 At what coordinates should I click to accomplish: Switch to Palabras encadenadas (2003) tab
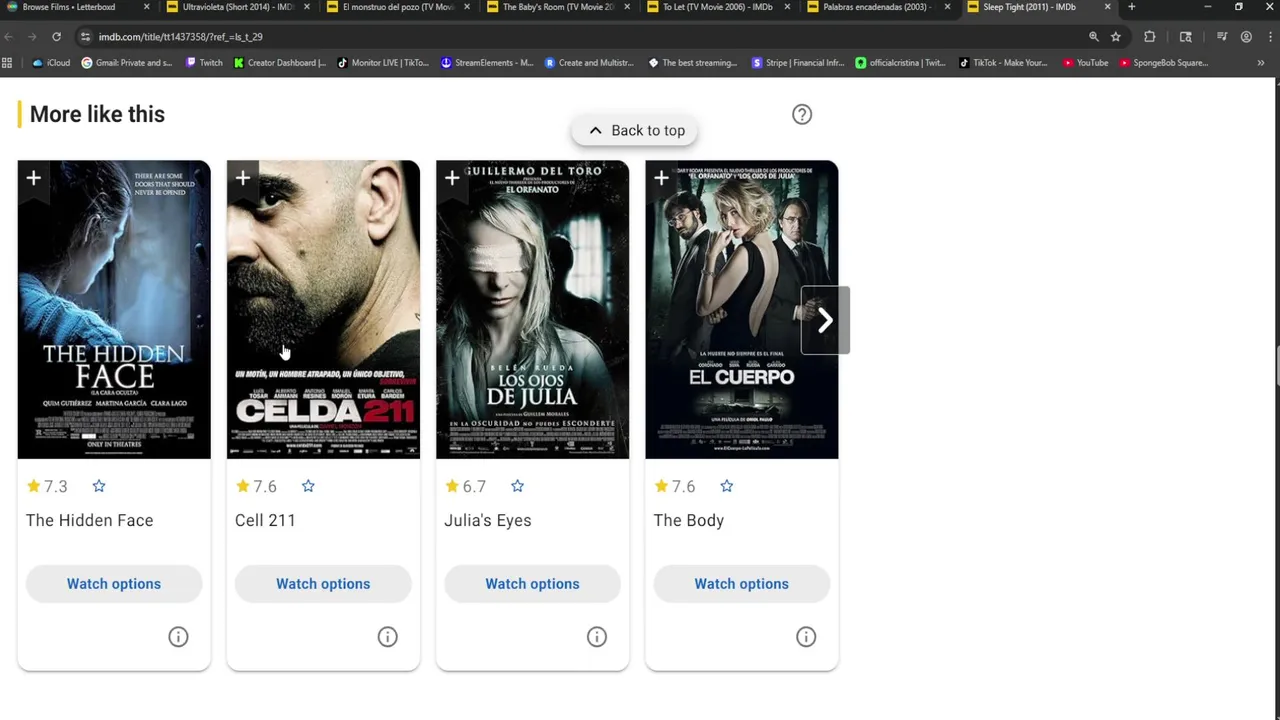point(876,7)
